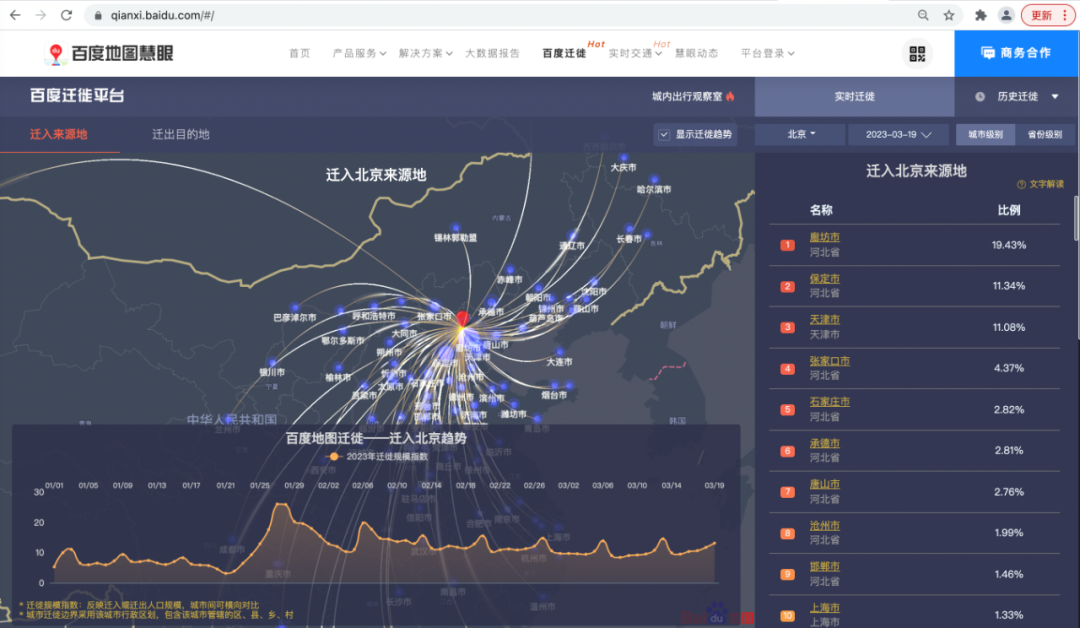Click the 比例 column header

click(1008, 210)
